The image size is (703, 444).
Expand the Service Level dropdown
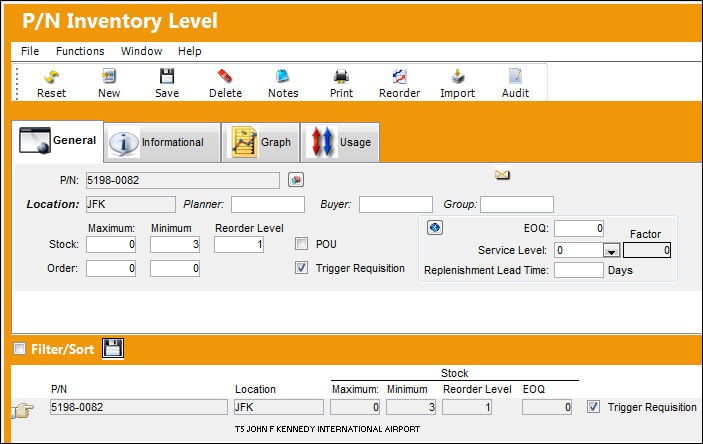click(x=611, y=250)
